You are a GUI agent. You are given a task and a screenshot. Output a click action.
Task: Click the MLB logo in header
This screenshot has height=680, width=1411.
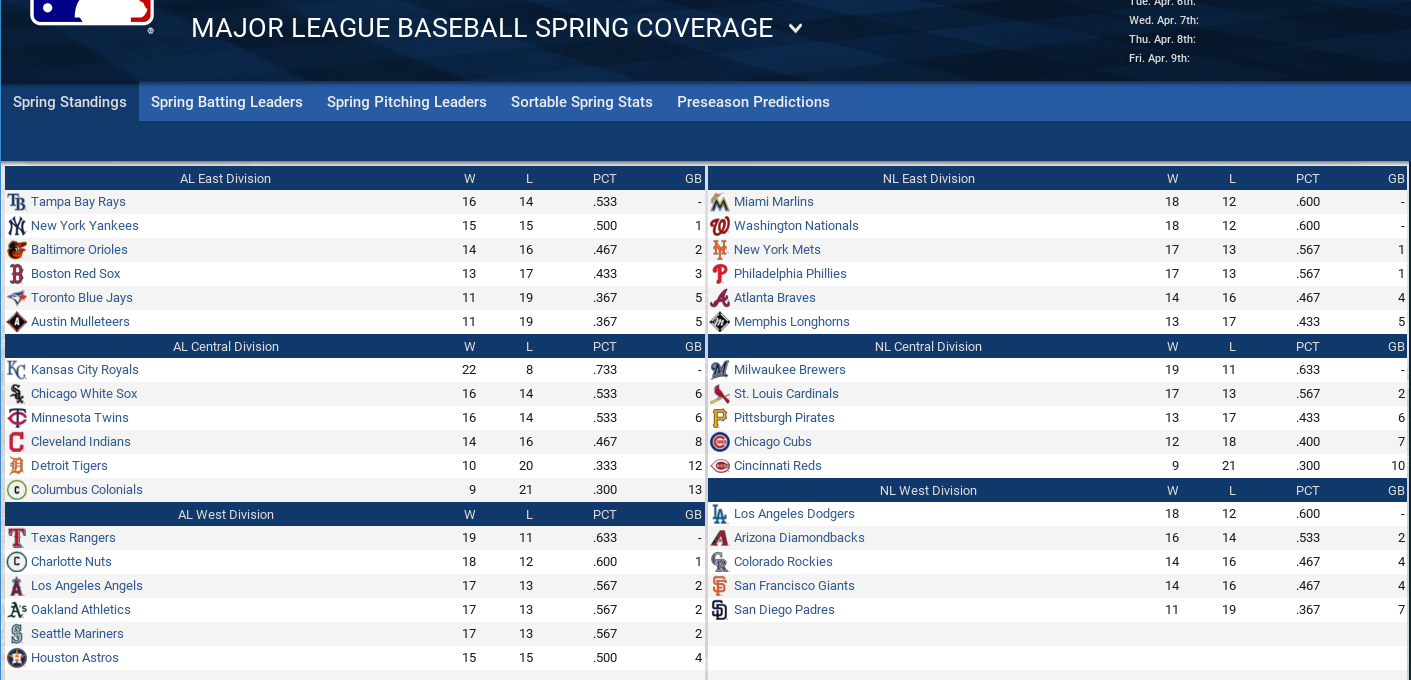pos(92,12)
